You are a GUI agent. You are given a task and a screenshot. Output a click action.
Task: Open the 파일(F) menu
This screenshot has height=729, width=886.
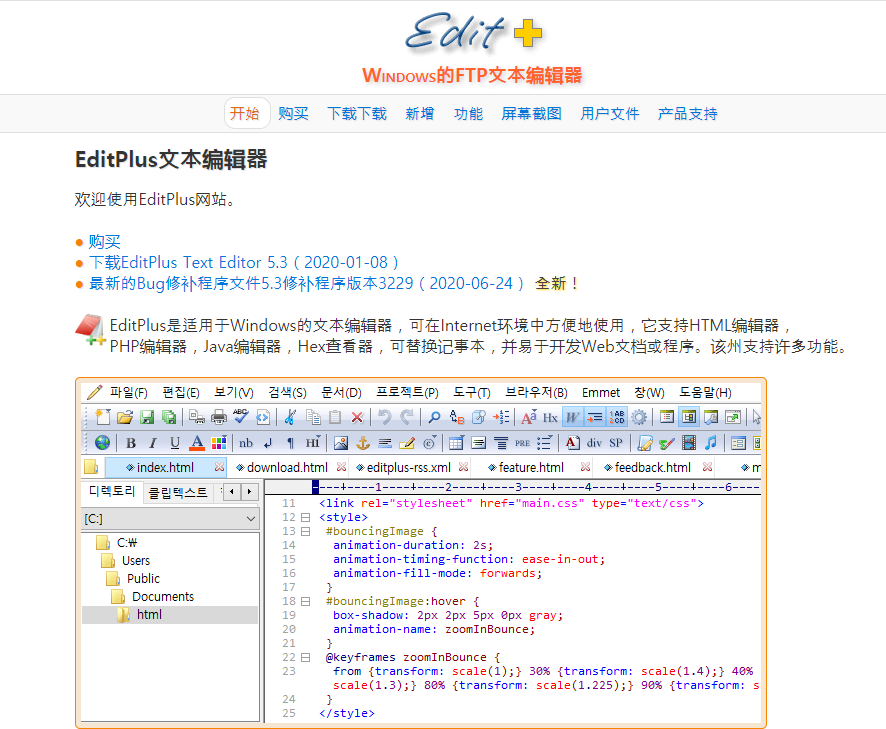point(129,392)
